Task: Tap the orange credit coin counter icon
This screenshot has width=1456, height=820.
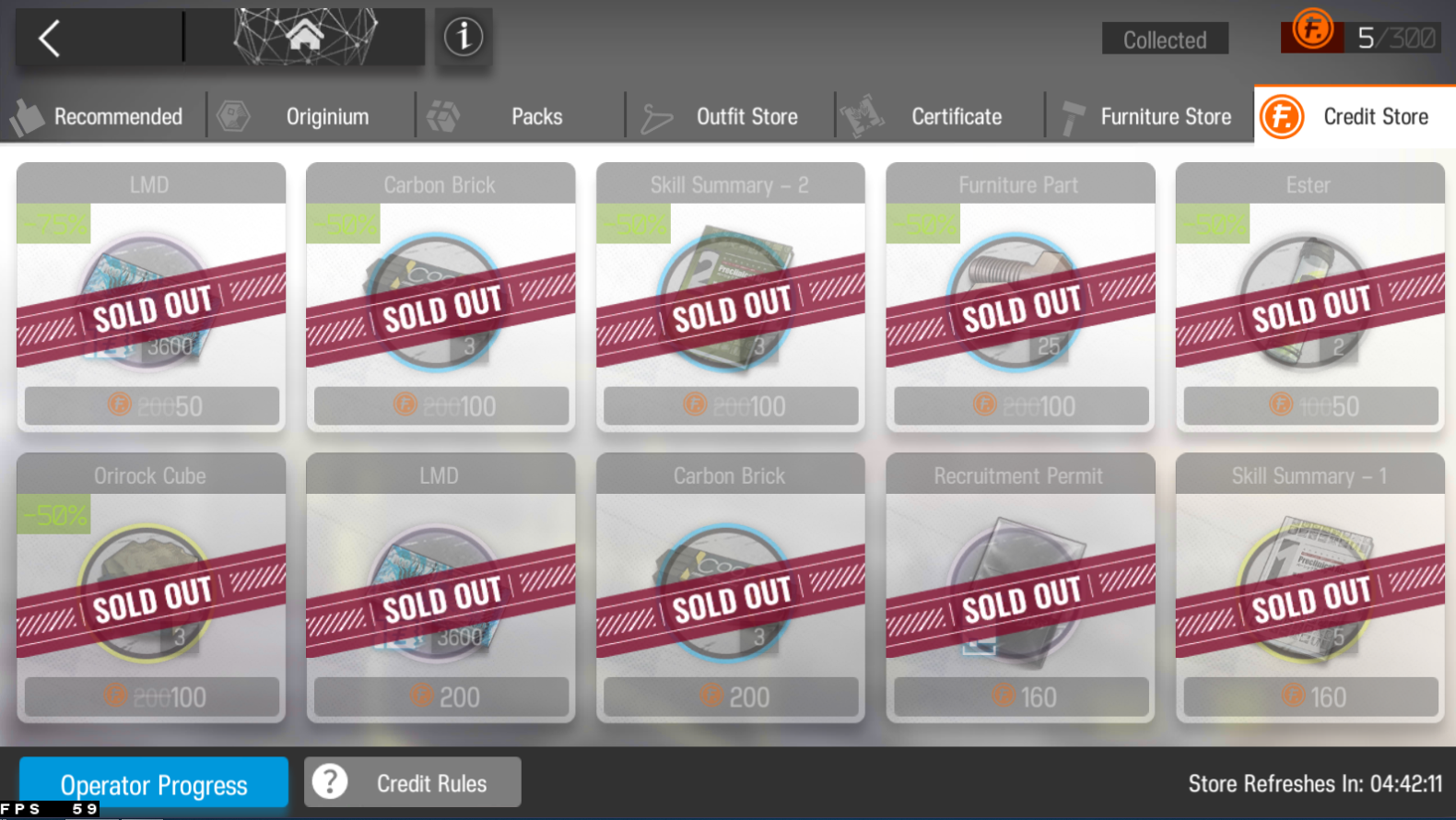Action: coord(1312,29)
